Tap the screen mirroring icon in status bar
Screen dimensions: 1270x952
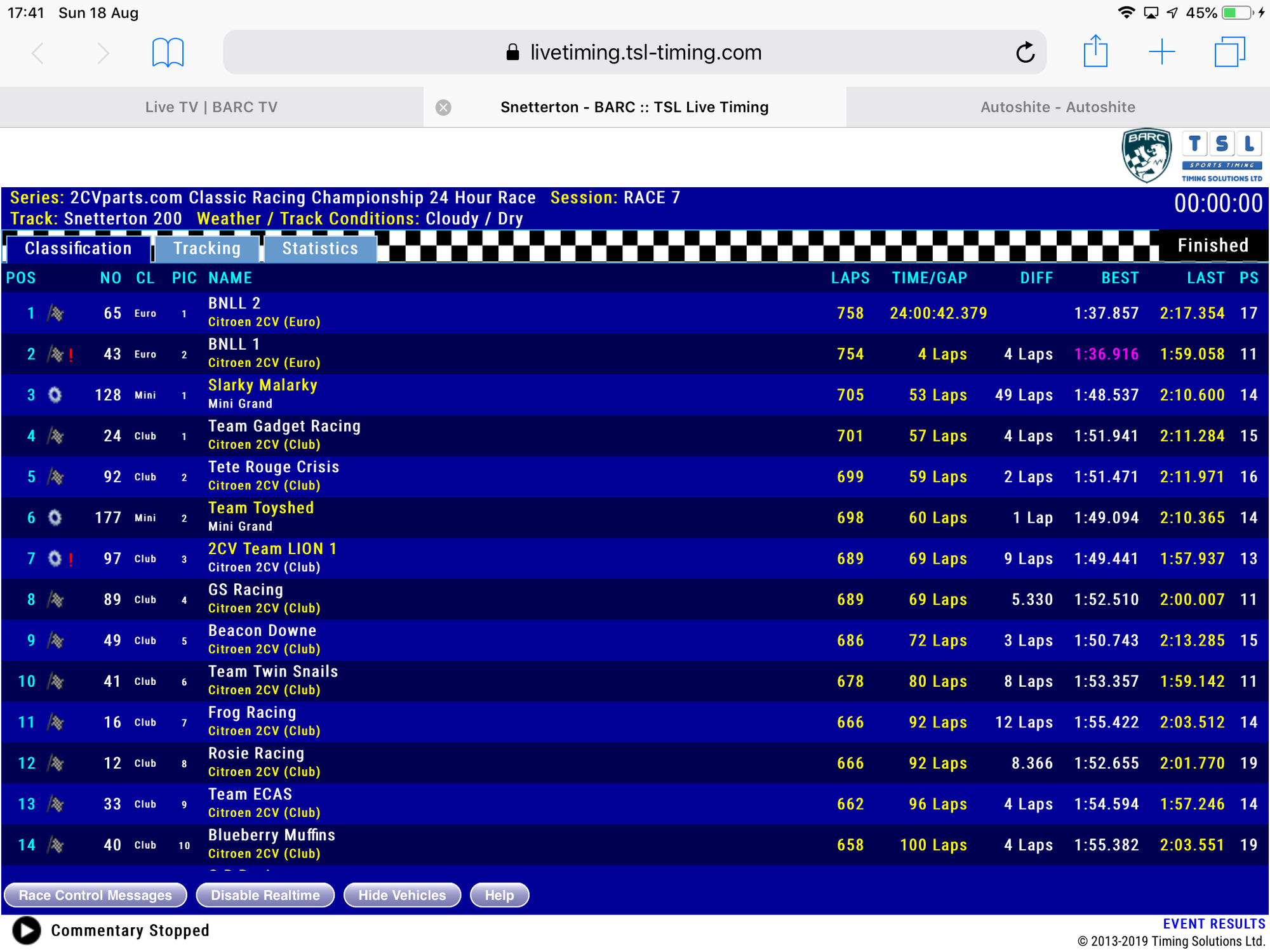1151,13
